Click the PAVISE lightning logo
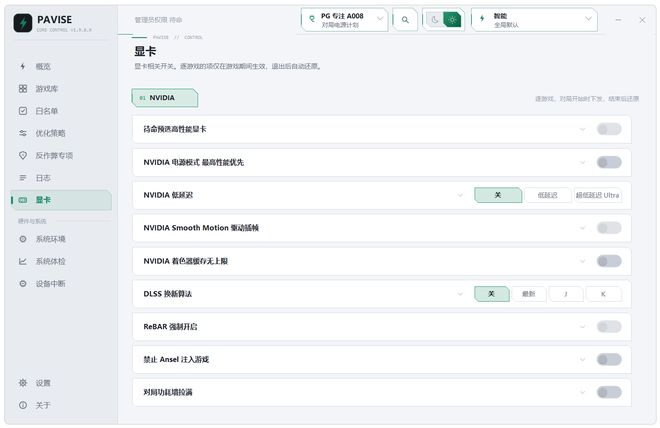Image resolution: width=660 pixels, height=428 pixels. tap(23, 23)
